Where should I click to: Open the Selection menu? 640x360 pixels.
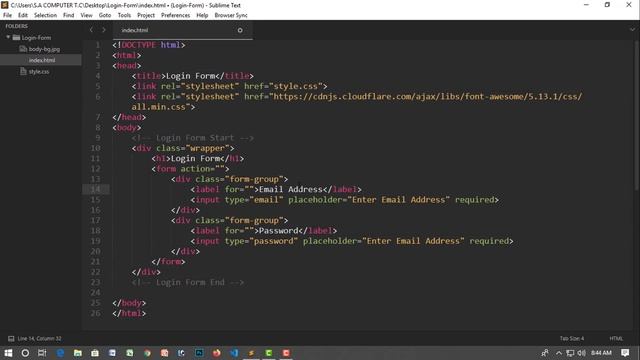pyautogui.click(x=45, y=15)
